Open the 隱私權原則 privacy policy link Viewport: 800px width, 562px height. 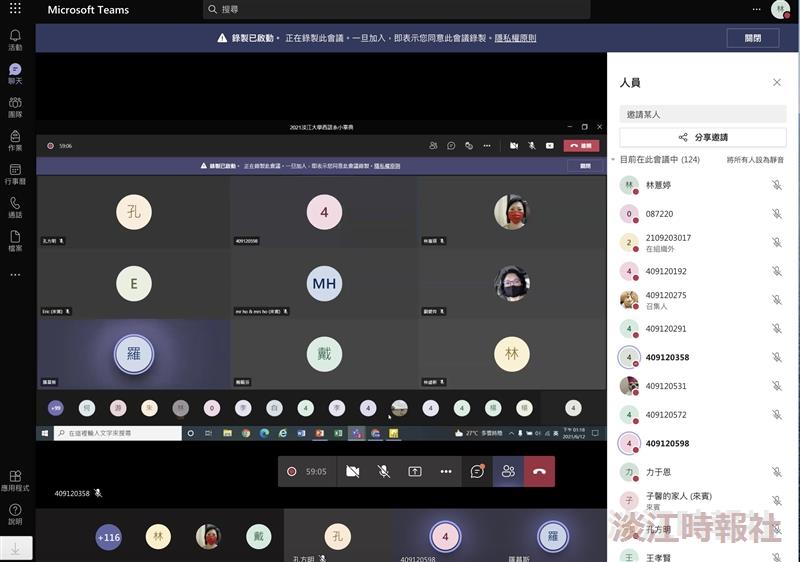tap(515, 38)
